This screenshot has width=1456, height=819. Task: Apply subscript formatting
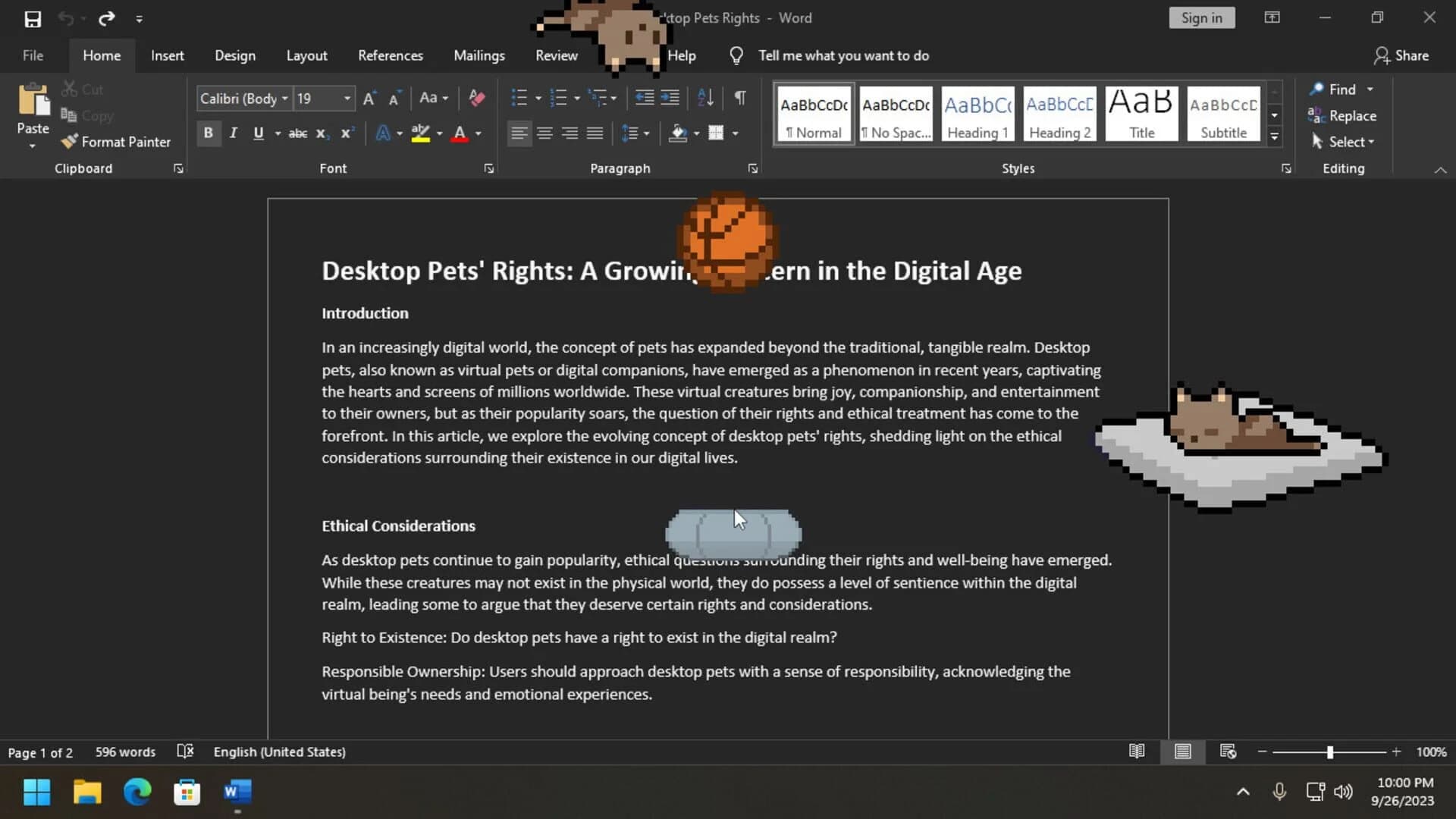tap(321, 133)
